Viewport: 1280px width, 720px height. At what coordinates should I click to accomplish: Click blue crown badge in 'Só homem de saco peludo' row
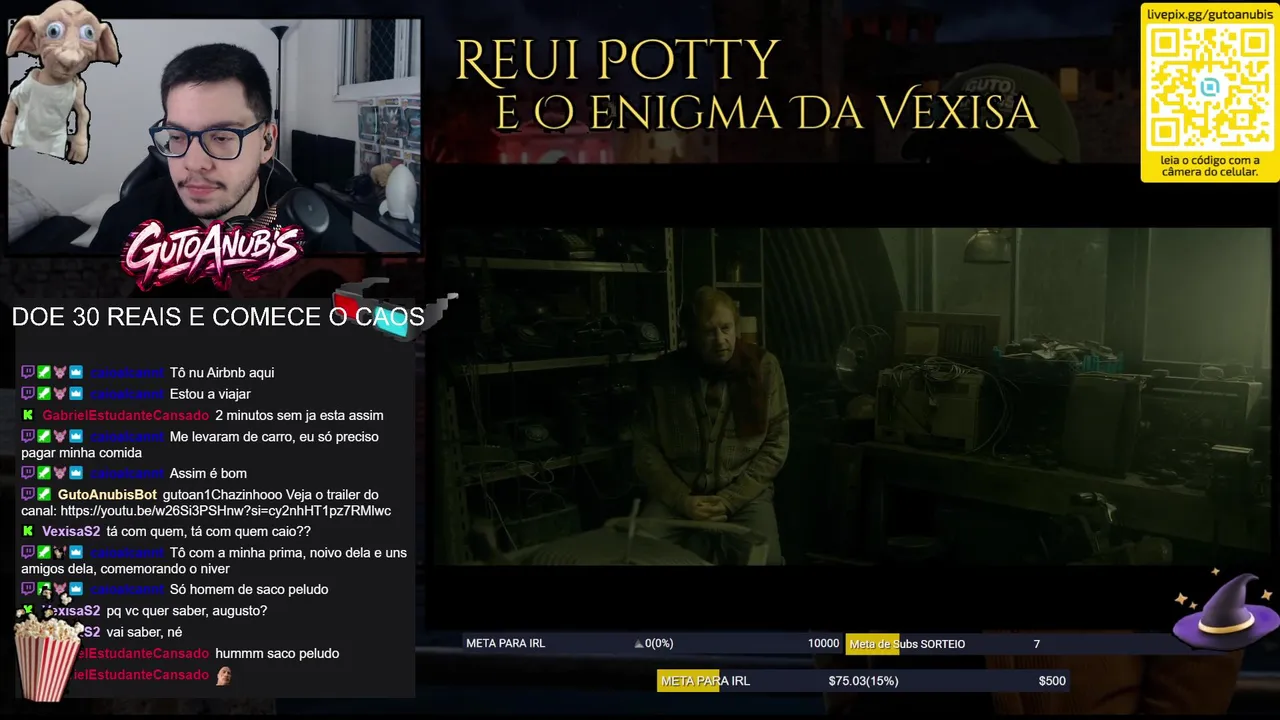(x=76, y=589)
